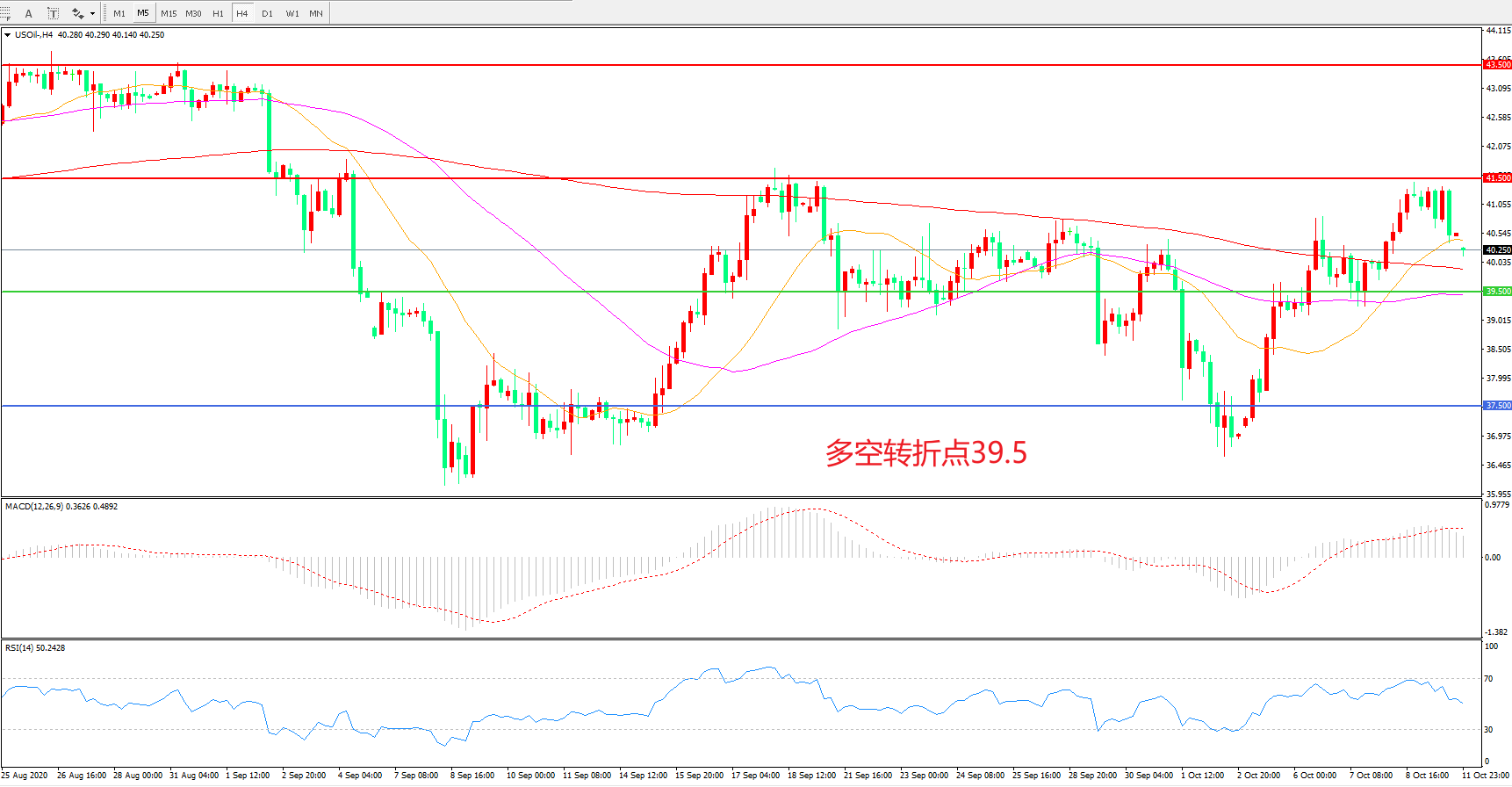Select the Text tool (A icon)
The image size is (1512, 787).
[x=29, y=13]
